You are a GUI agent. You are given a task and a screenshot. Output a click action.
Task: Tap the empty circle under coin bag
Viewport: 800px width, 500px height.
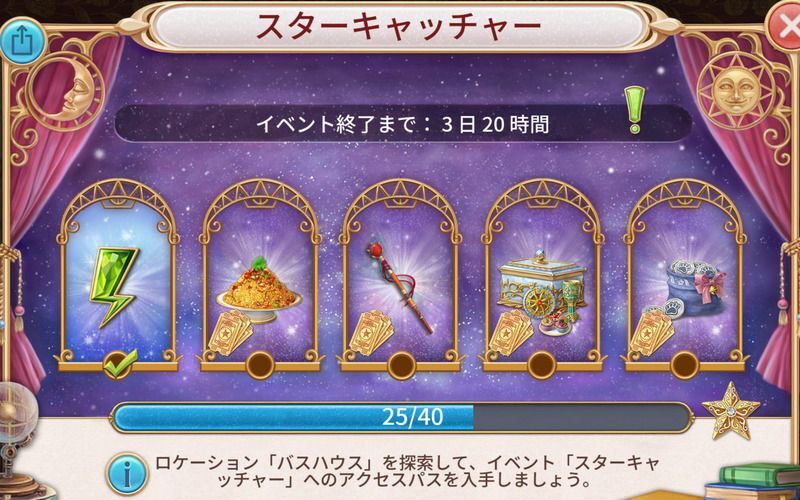(x=684, y=365)
